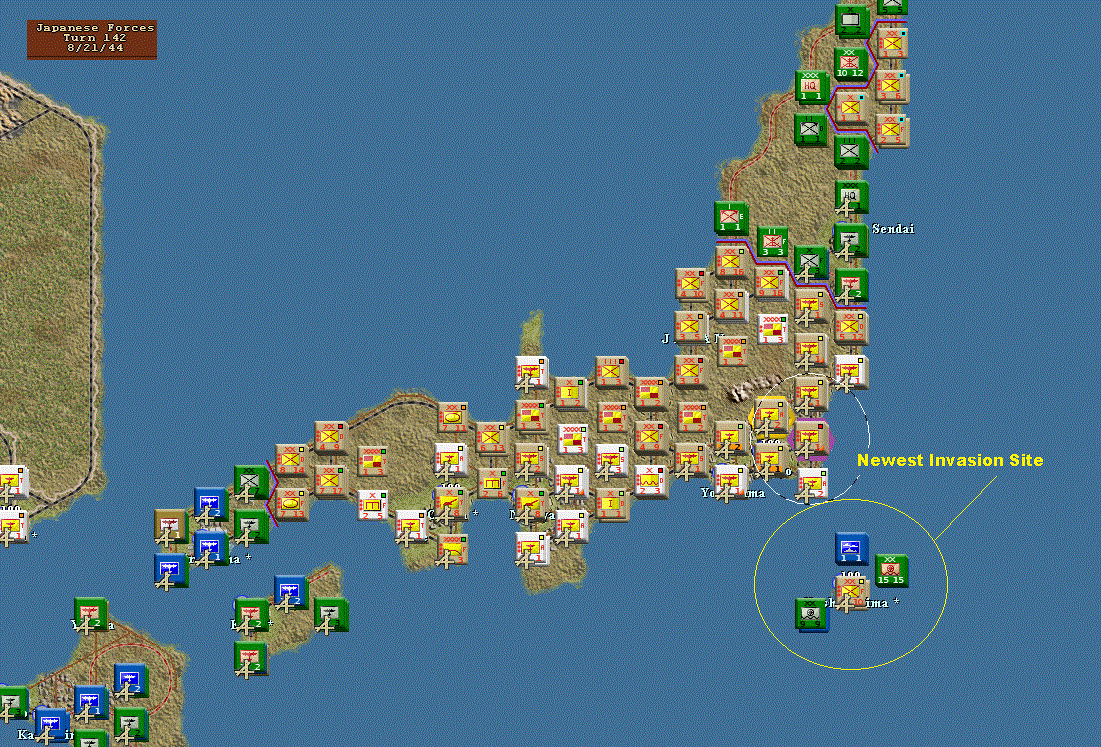Screen dimensions: 1101x747
Task: Select the Japanese armored division marked 7 11
Action: [x=451, y=417]
